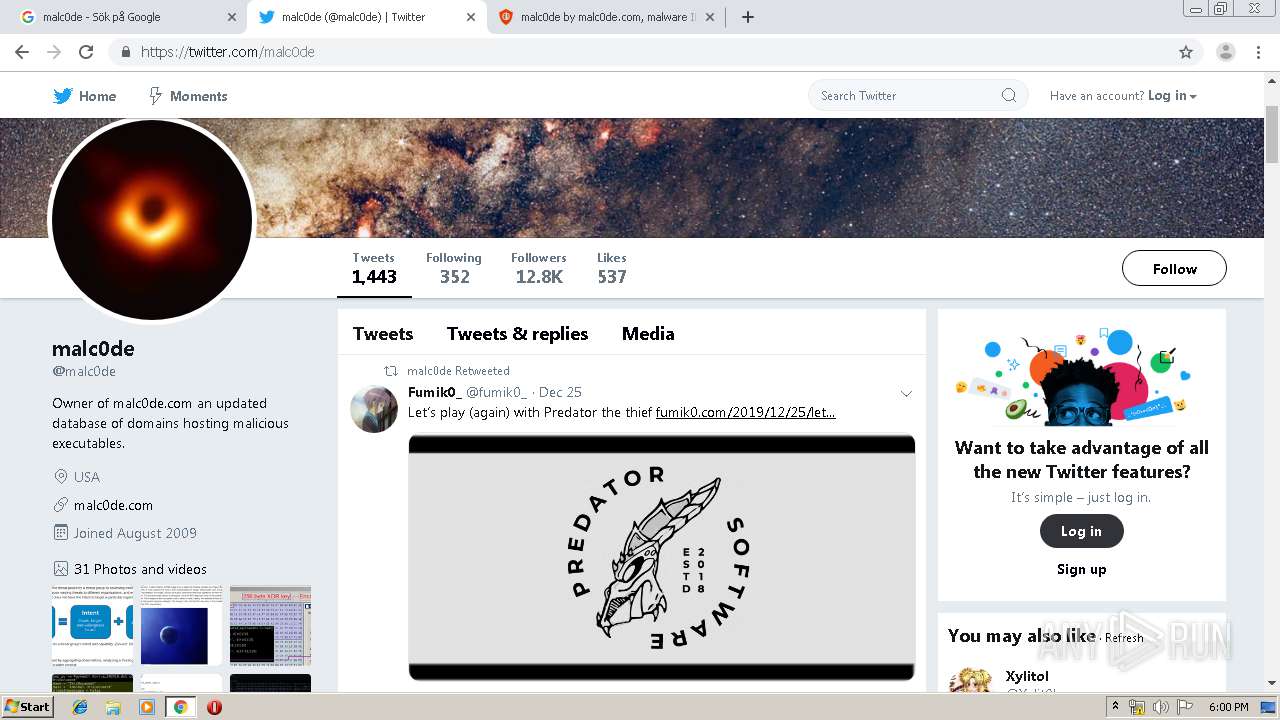Viewport: 1280px width, 720px height.
Task: Click the malc0de profile name heading
Action: pyautogui.click(x=93, y=349)
